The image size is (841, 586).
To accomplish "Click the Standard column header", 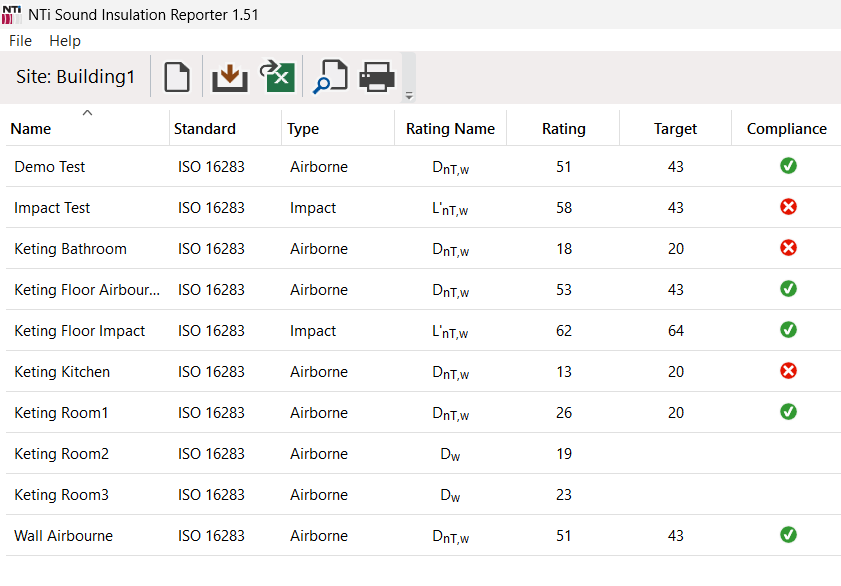I will [x=205, y=128].
